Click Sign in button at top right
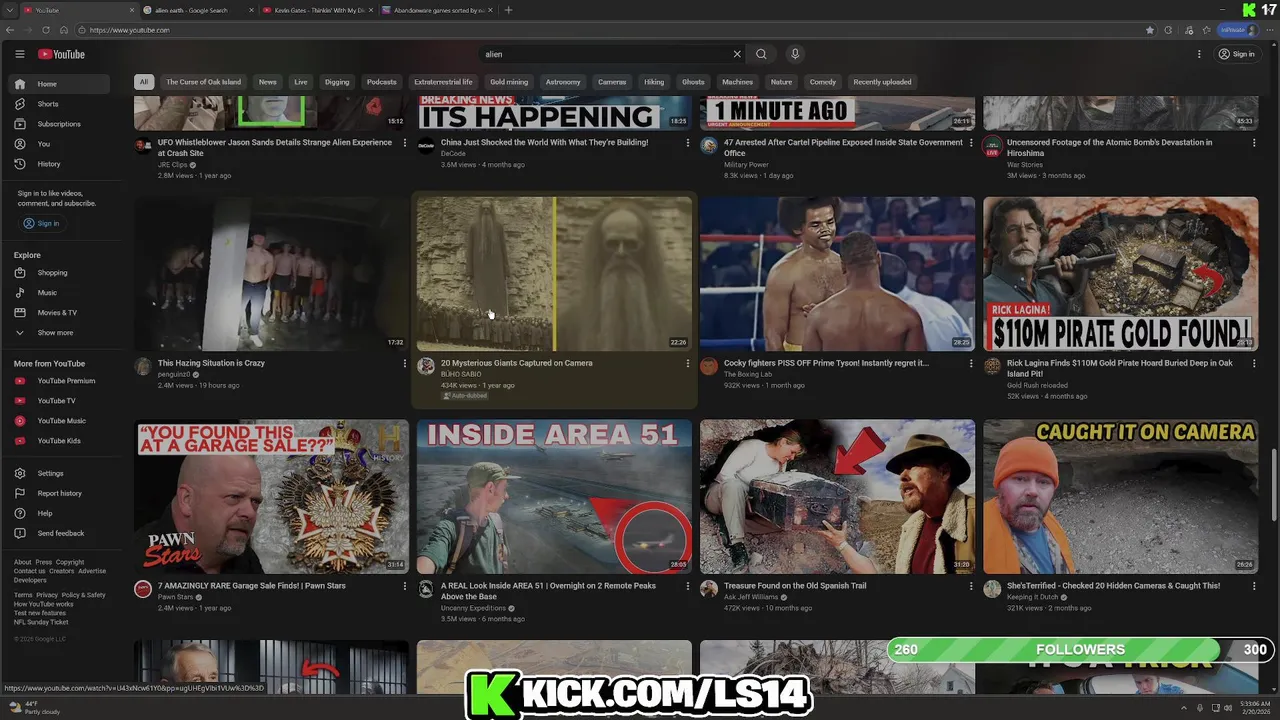The width and height of the screenshot is (1280, 720). 1237,54
